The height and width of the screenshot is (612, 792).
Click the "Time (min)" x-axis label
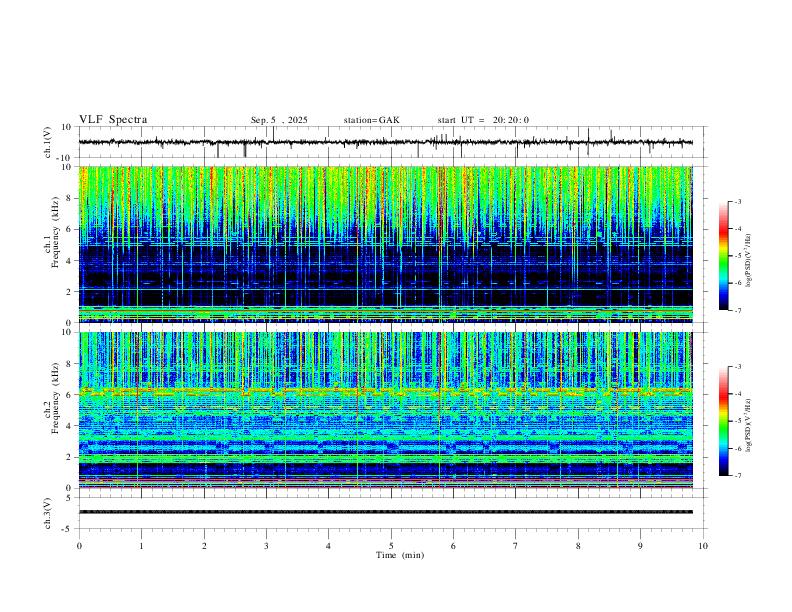[x=400, y=555]
